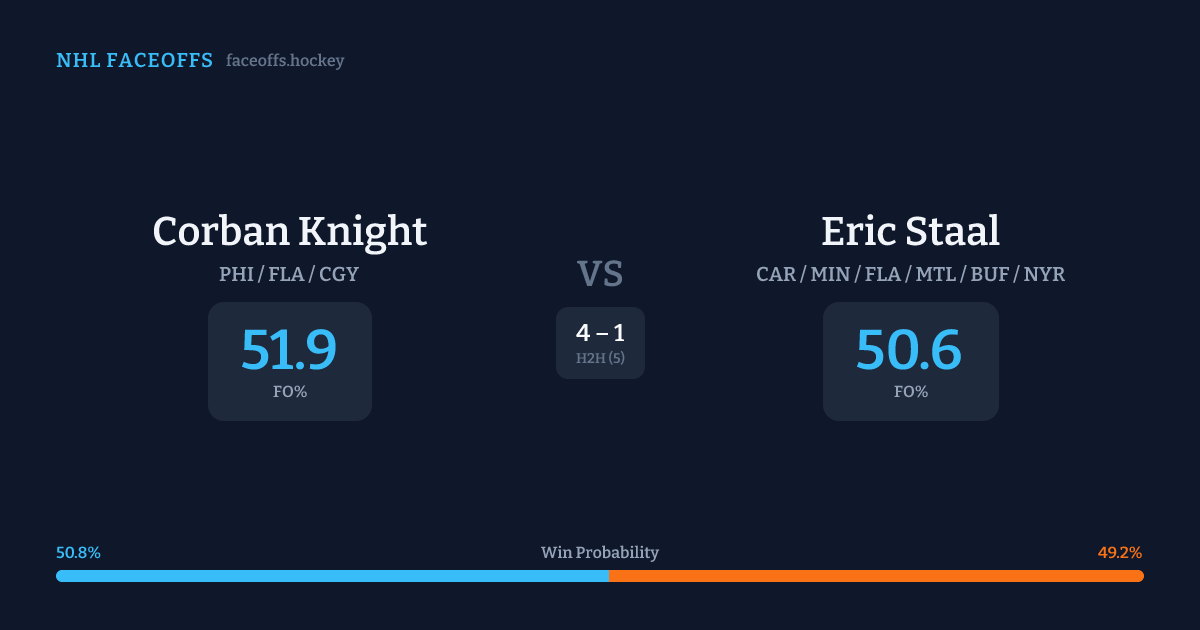This screenshot has width=1200, height=630.
Task: Click the FO% label under 51.9
Action: [290, 392]
